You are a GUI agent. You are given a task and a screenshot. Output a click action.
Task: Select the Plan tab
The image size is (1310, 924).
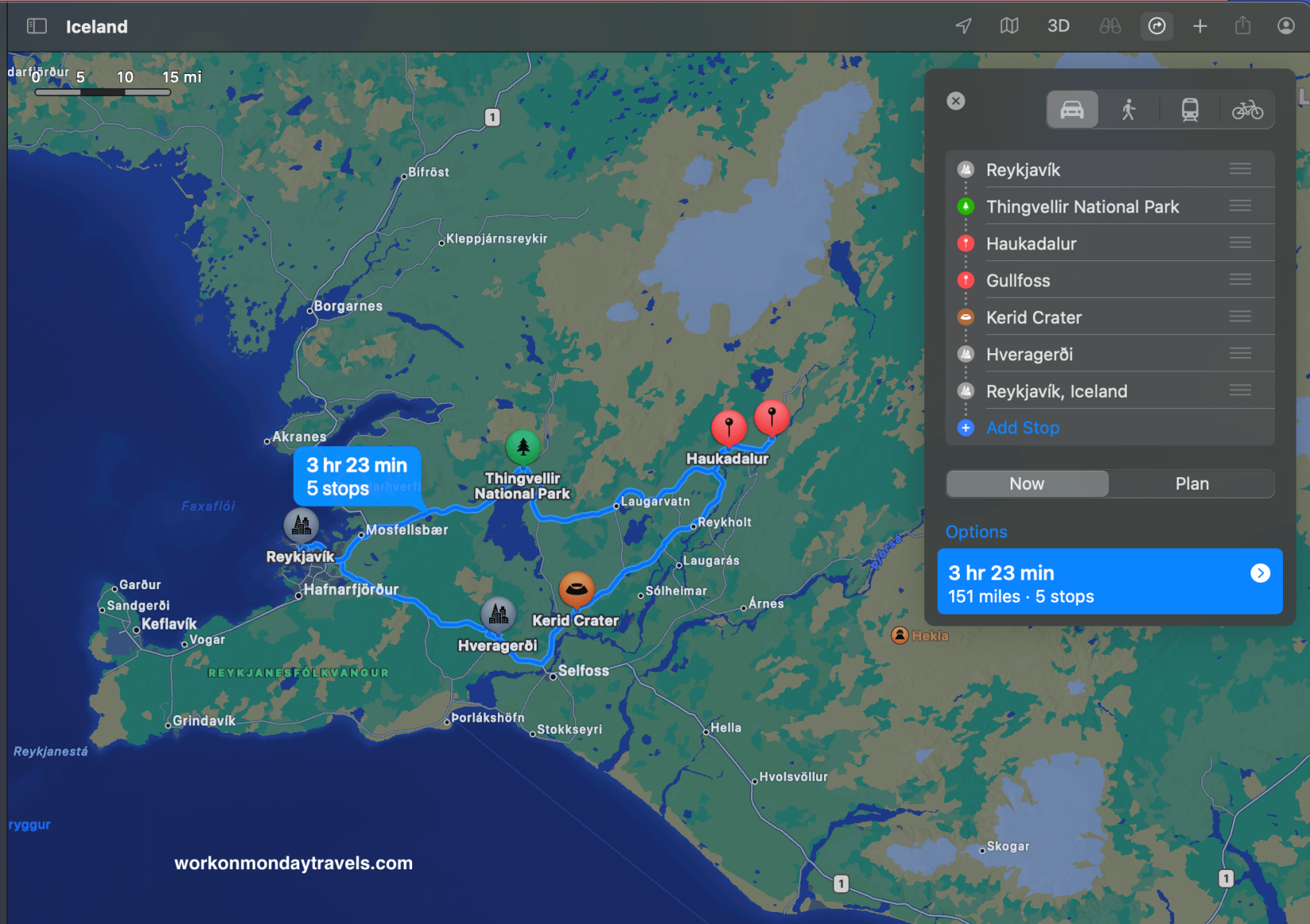coord(1192,483)
